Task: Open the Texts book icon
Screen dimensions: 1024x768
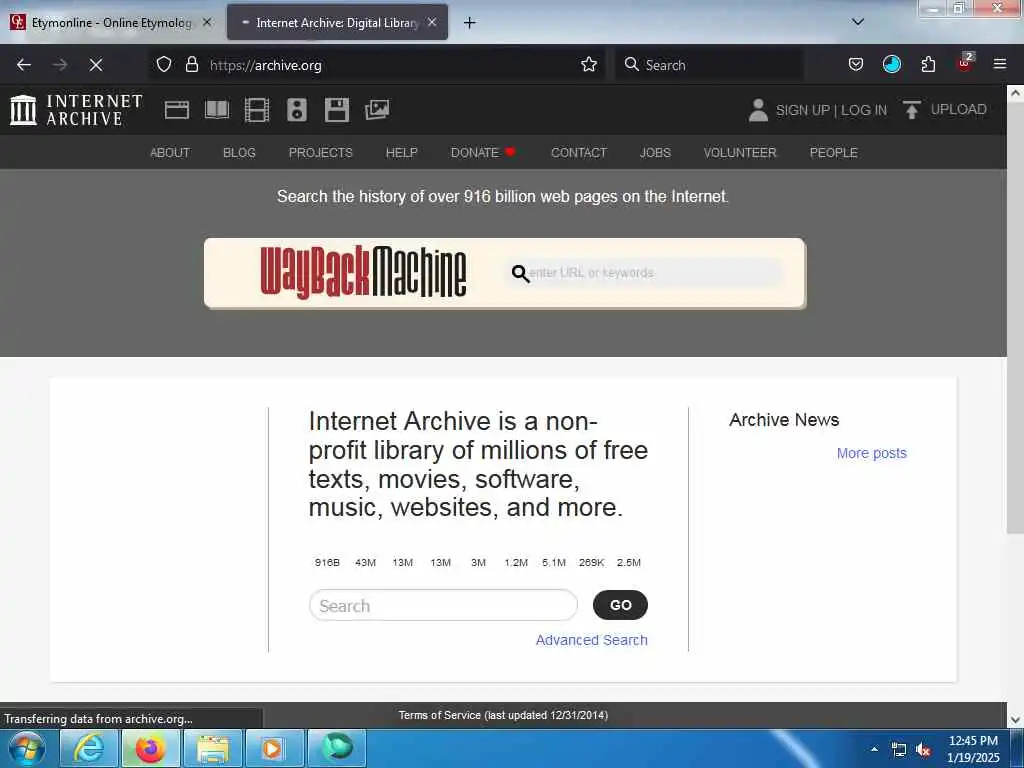Action: 217,110
